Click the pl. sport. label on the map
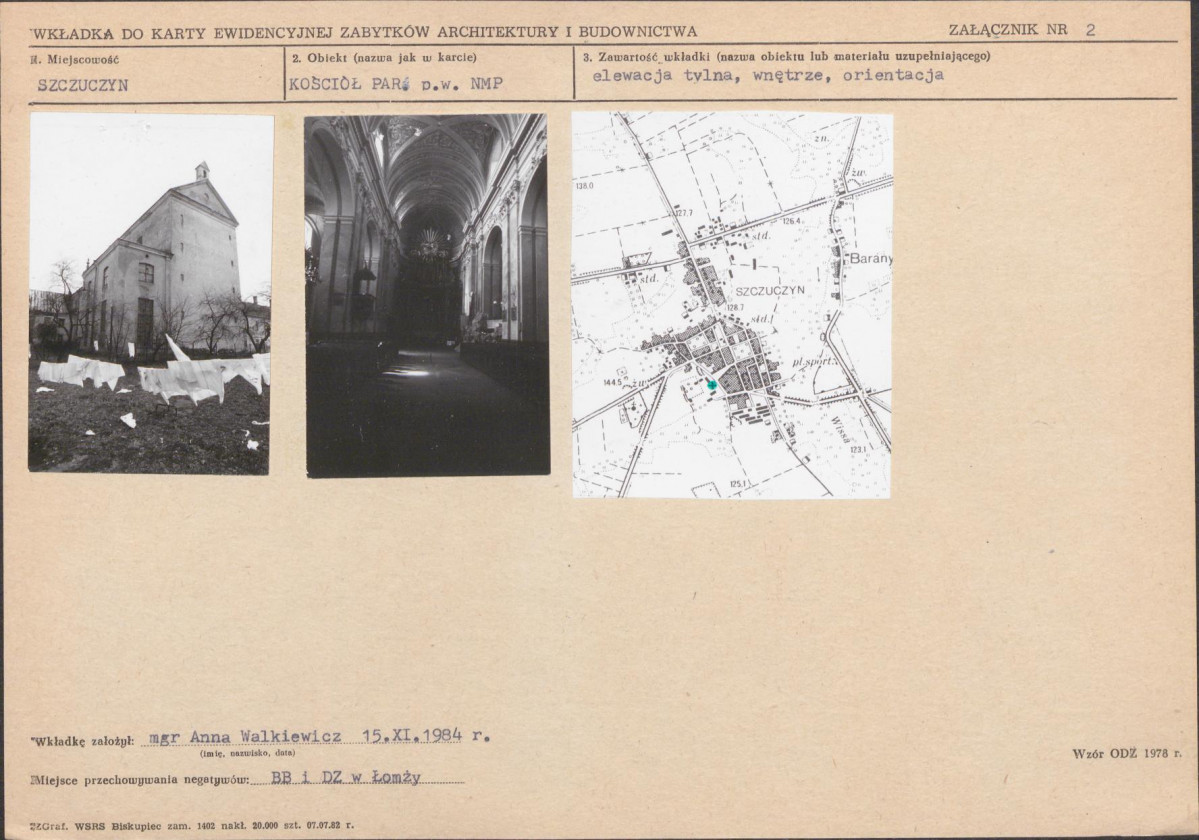Image resolution: width=1199 pixels, height=840 pixels. point(816,360)
